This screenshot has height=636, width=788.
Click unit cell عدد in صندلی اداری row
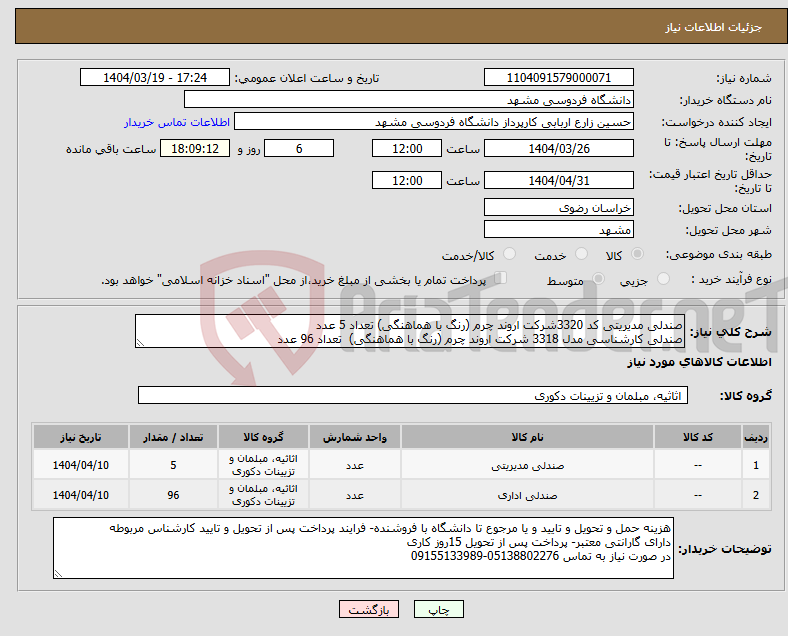pyautogui.click(x=355, y=495)
